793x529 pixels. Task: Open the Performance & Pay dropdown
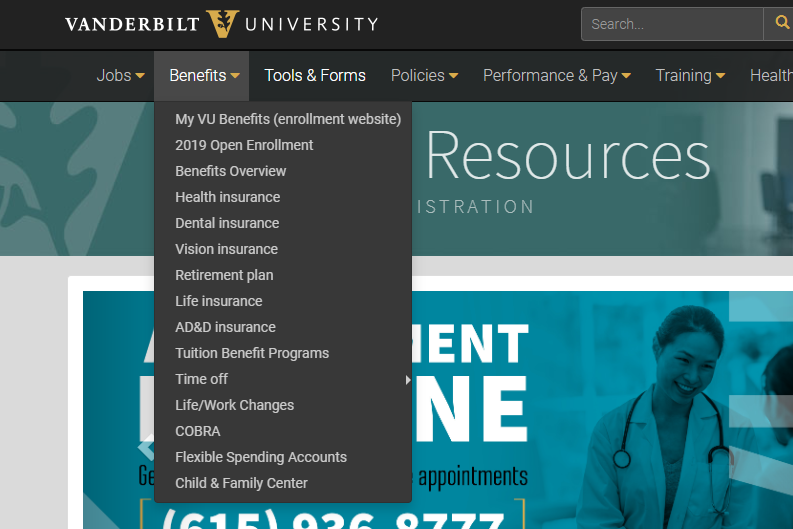(556, 75)
